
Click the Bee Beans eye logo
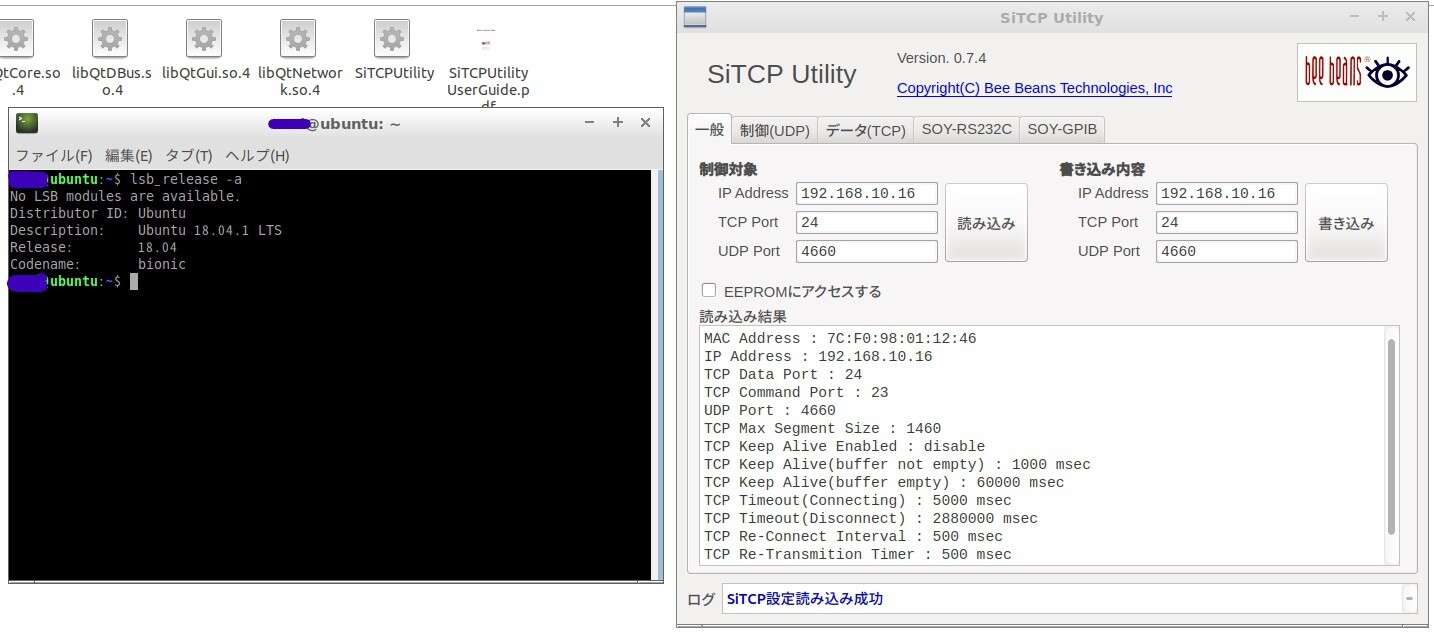pos(1357,72)
